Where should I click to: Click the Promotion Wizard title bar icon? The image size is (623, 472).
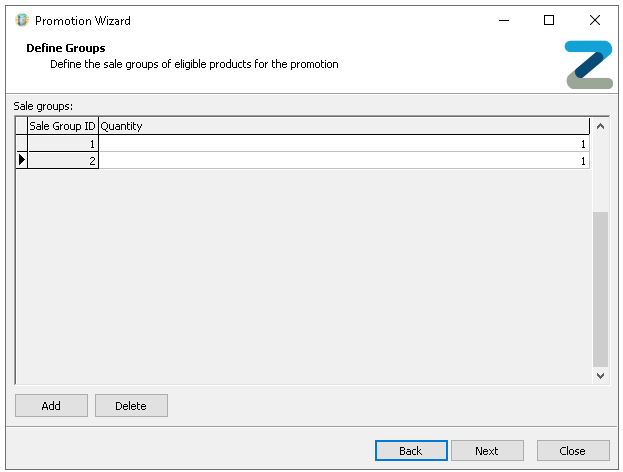point(21,20)
